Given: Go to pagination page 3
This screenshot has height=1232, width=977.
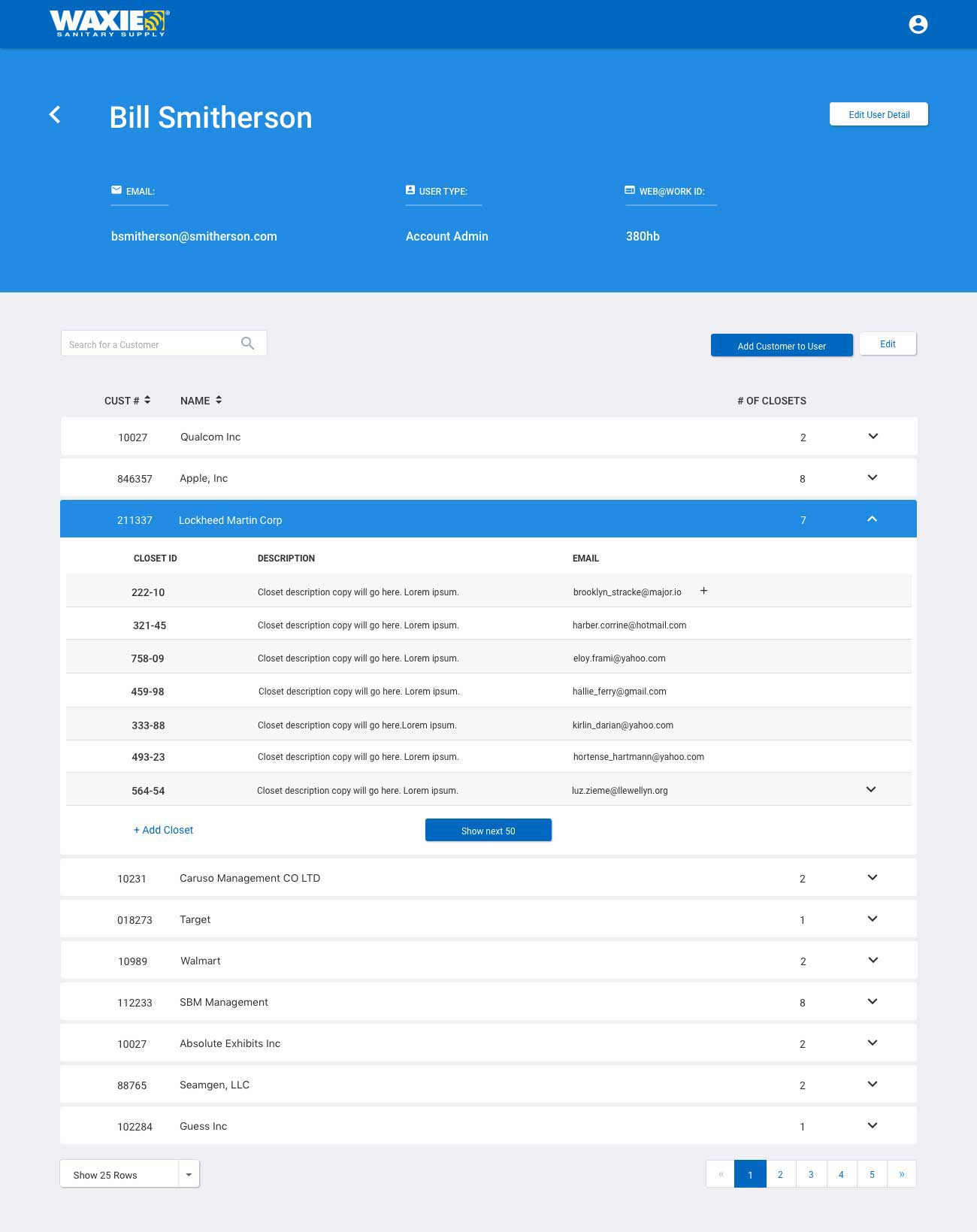Looking at the screenshot, I should [811, 1174].
